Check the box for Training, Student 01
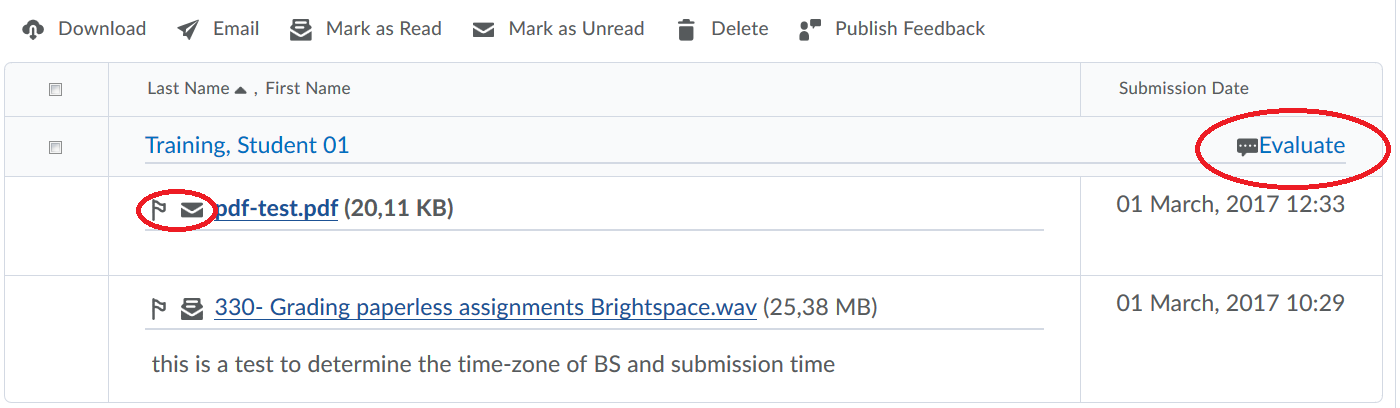1400x408 pixels. (x=56, y=147)
